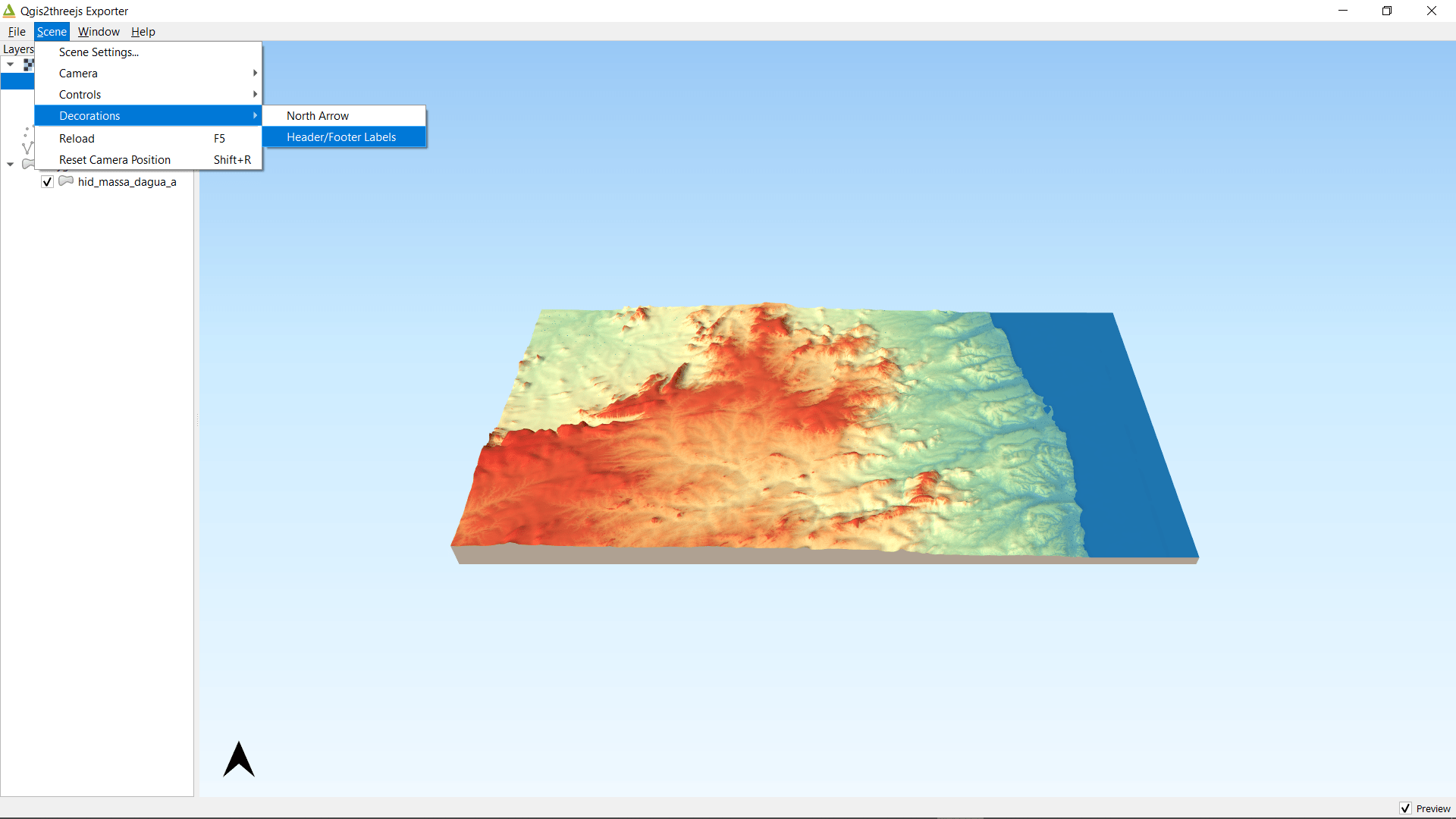Select the hid_massa_dagua_a layer name
This screenshot has width=1456, height=819.
pos(127,182)
